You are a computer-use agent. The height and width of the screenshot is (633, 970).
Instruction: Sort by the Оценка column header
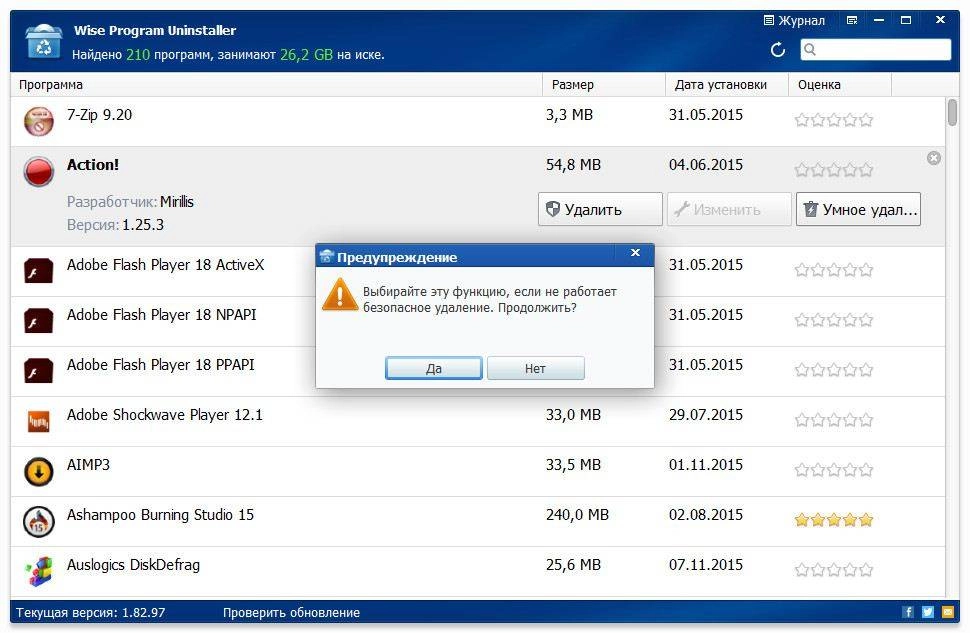pos(839,85)
